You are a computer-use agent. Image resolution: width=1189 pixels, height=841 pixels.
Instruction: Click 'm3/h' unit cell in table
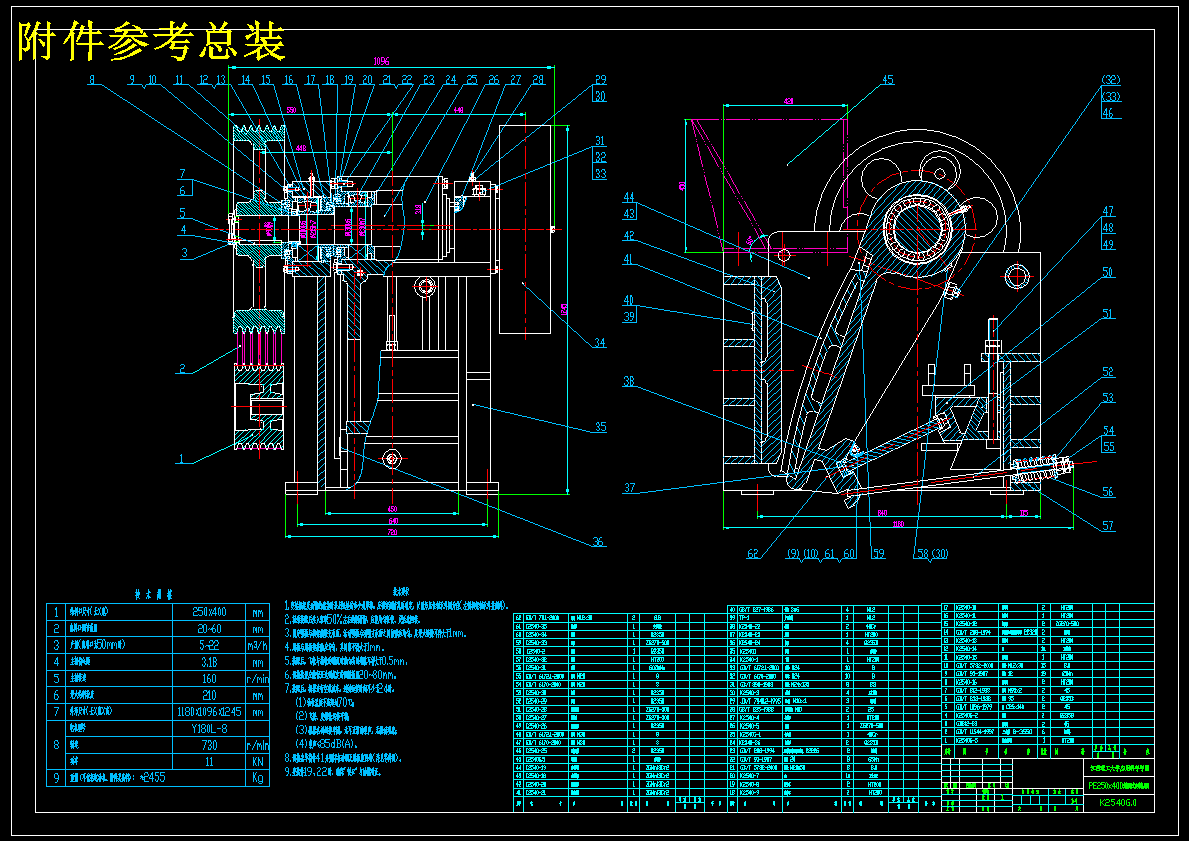coord(259,645)
